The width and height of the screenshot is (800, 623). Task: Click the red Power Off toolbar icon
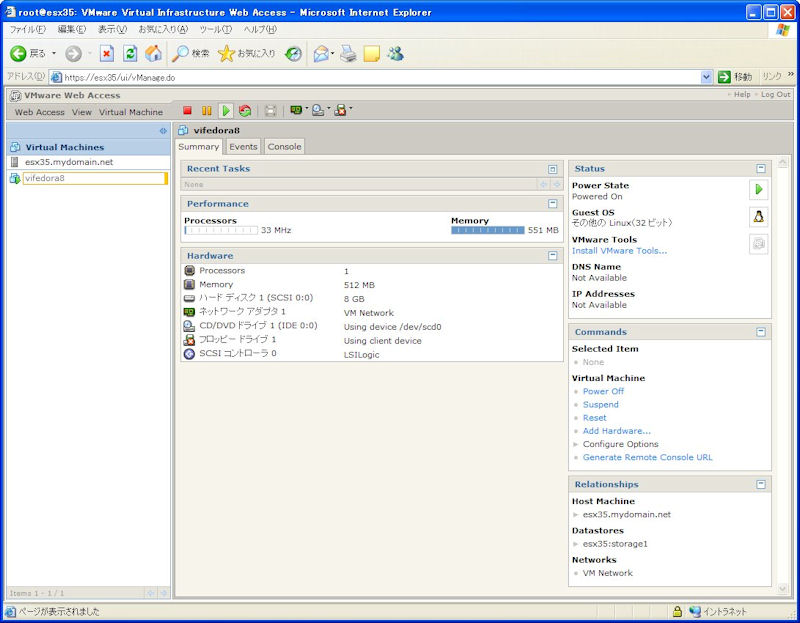click(x=187, y=110)
